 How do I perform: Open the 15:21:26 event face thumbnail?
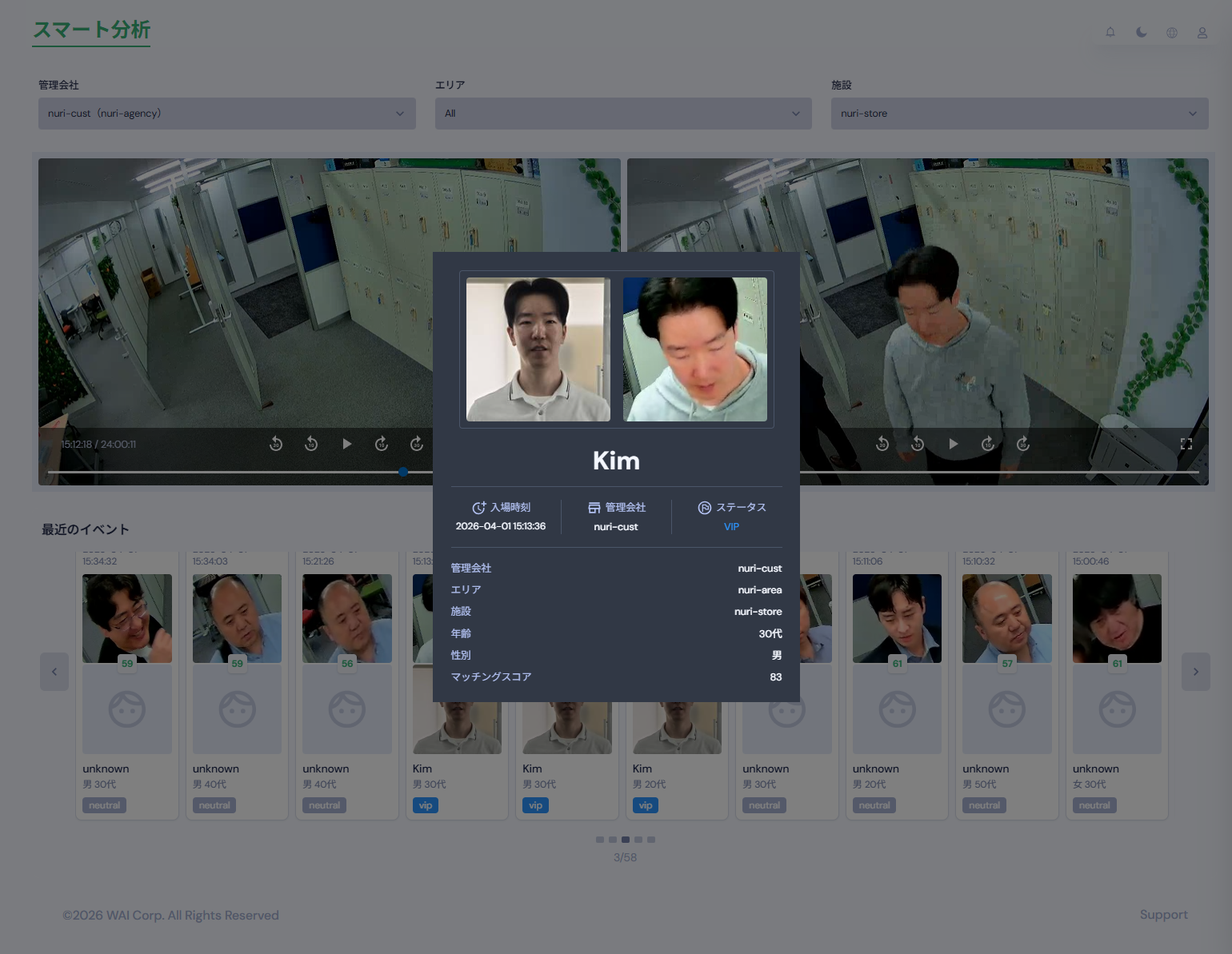click(347, 618)
